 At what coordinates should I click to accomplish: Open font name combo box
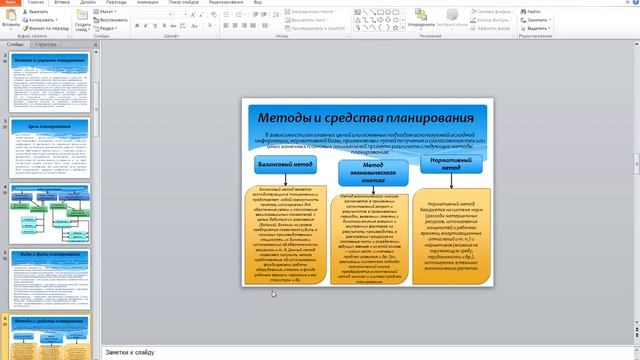(x=153, y=14)
